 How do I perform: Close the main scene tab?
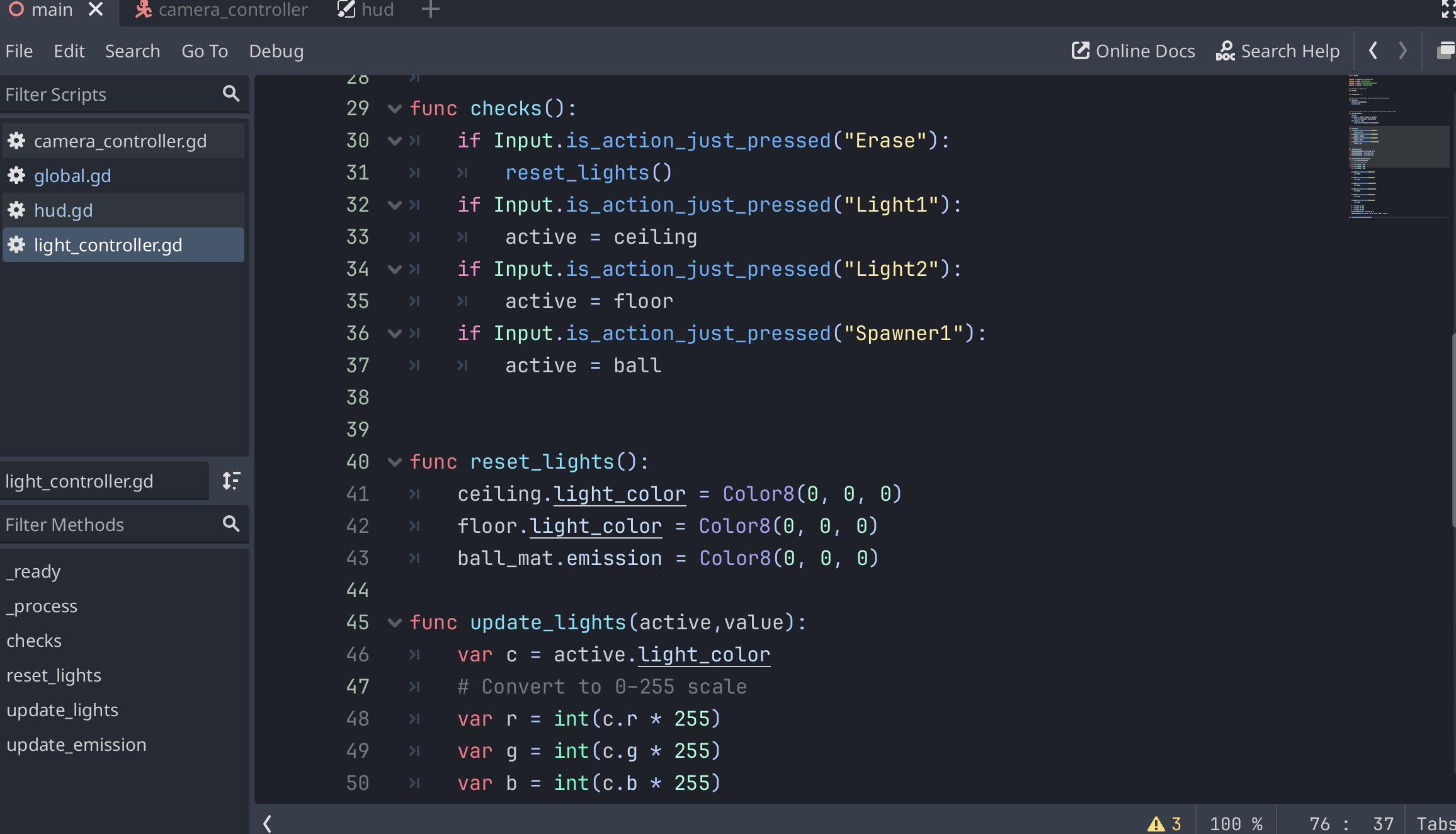96,9
